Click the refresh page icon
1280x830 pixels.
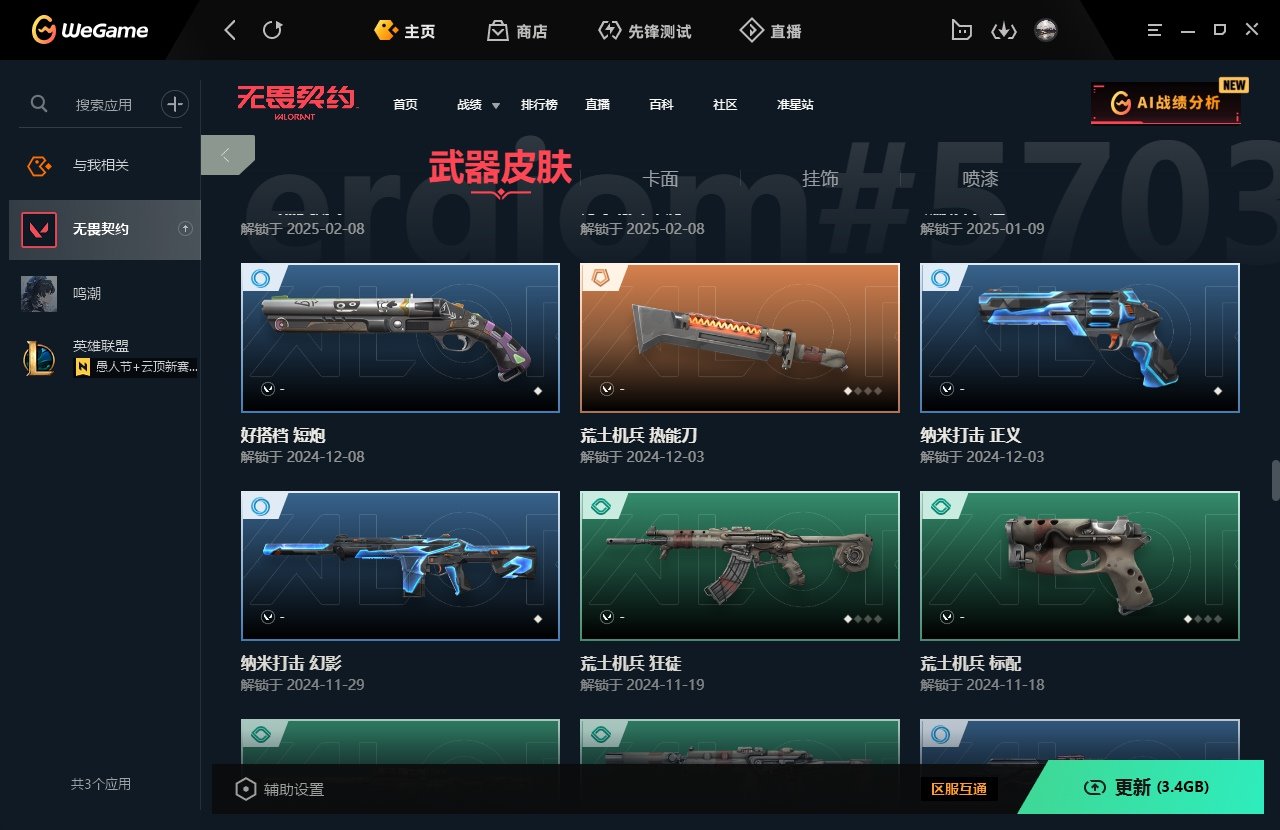pyautogui.click(x=272, y=31)
